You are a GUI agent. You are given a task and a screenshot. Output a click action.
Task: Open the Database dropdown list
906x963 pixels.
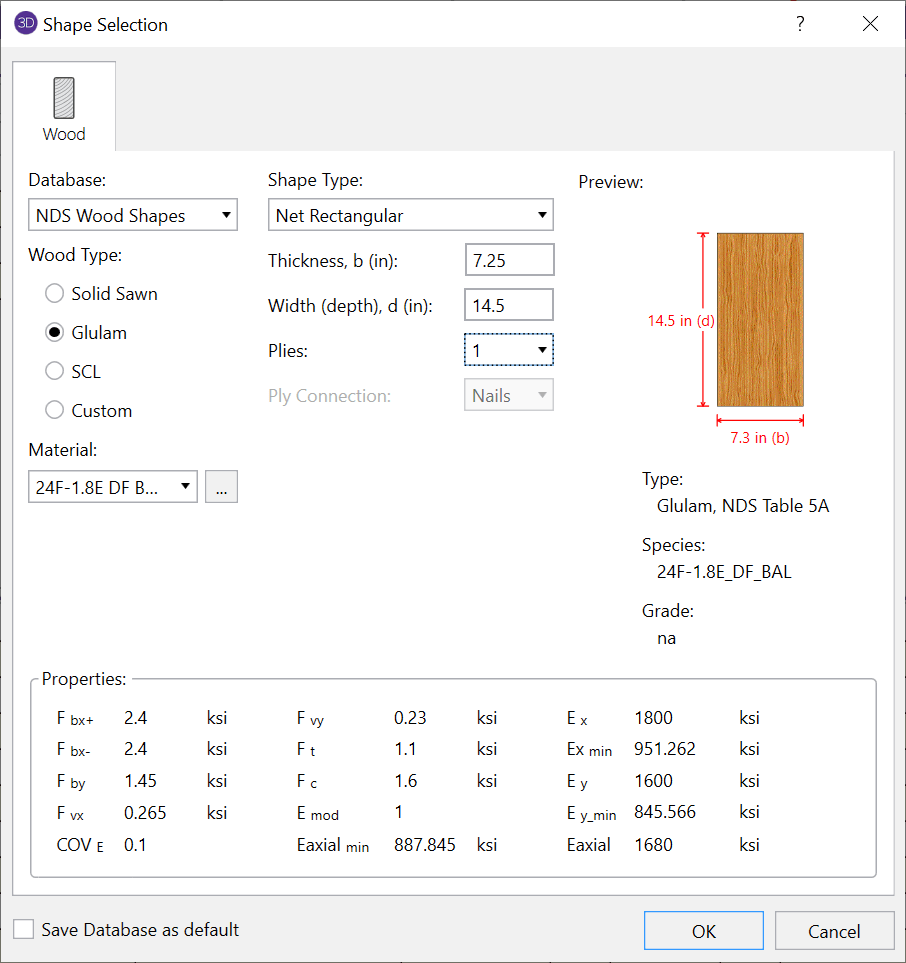point(132,215)
